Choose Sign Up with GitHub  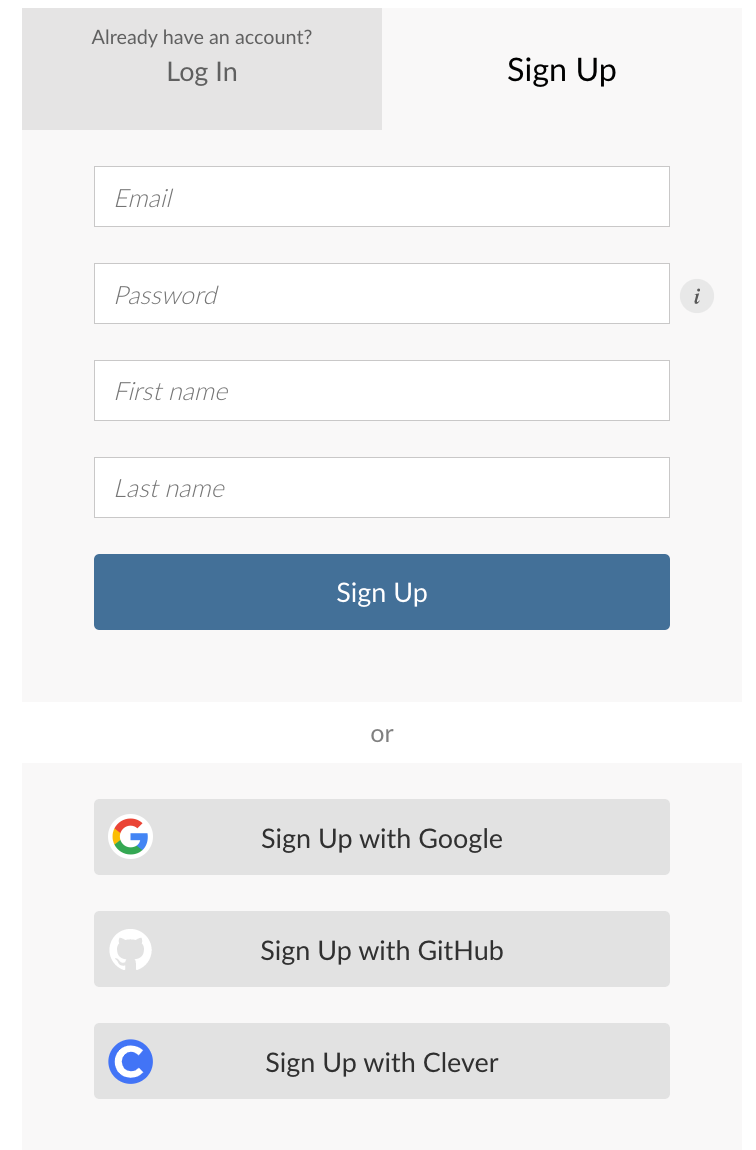pos(381,949)
